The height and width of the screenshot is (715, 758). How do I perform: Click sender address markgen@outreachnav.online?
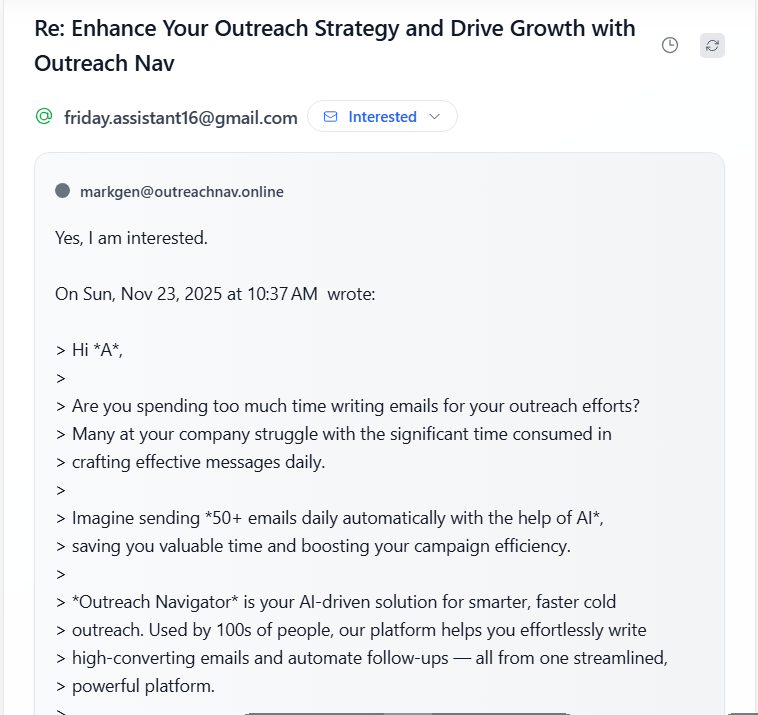(x=182, y=192)
